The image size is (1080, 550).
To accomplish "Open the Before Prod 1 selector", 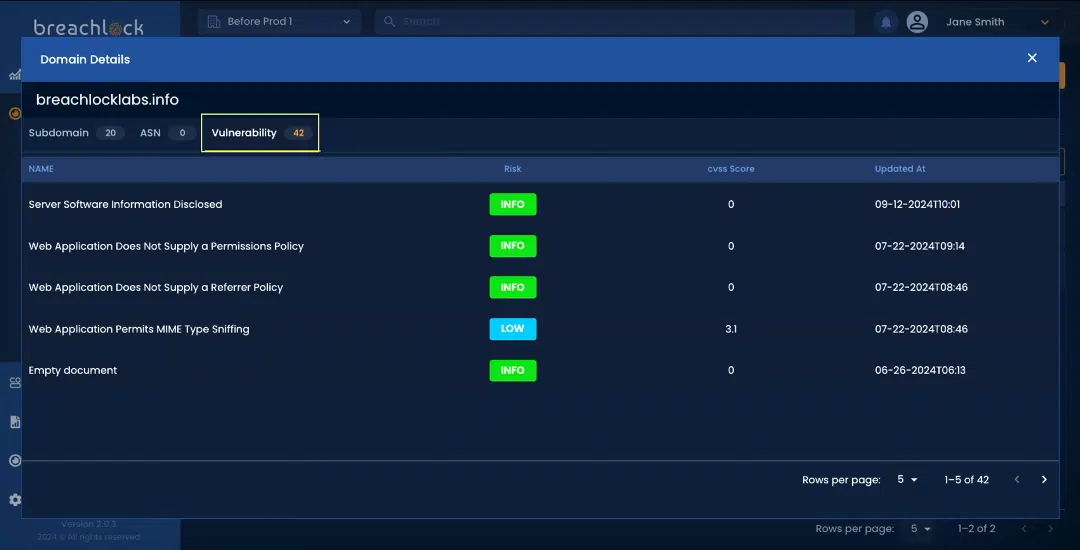I will pos(279,22).
